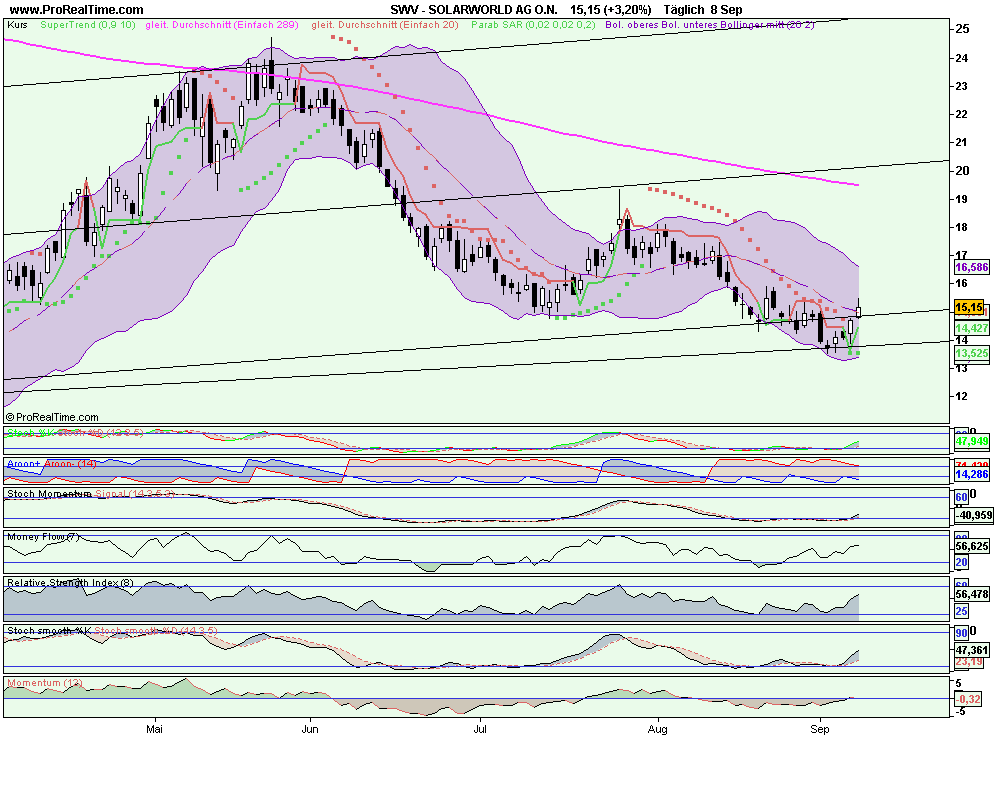Click the Momentum (12) panel label
Screen dimensions: 1000x800
(45, 683)
